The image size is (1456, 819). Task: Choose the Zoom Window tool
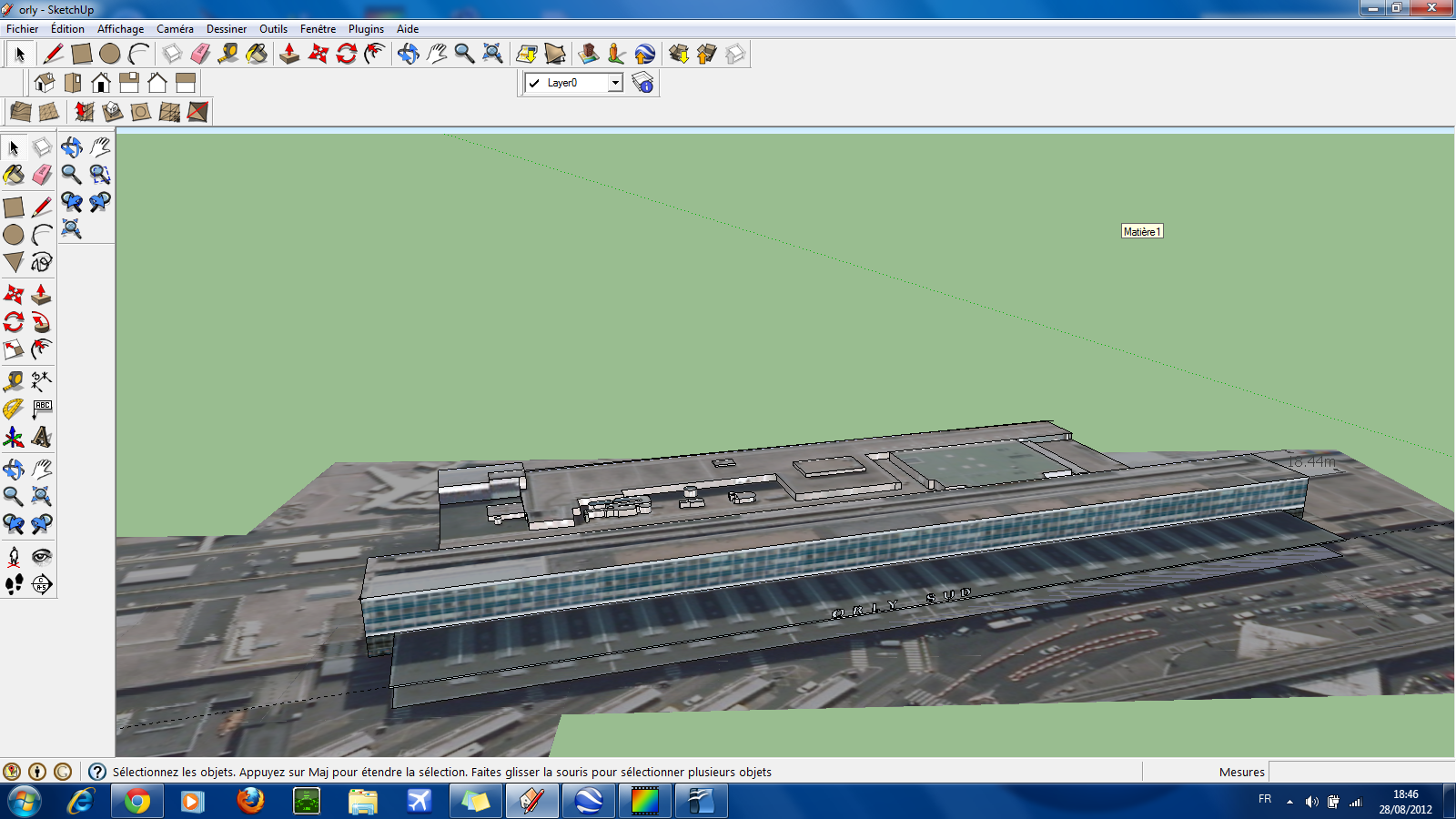pyautogui.click(x=100, y=175)
